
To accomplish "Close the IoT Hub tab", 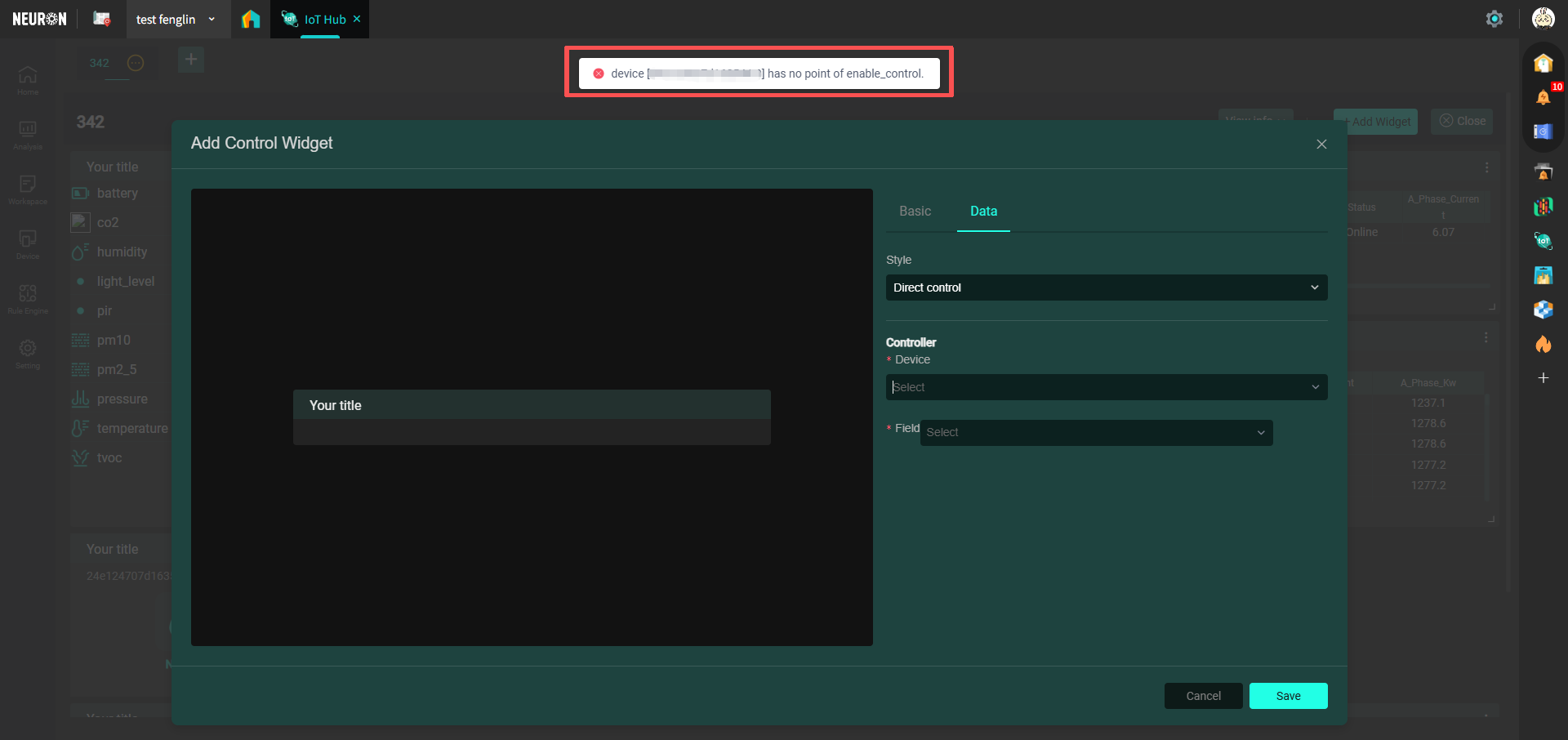I will (x=357, y=19).
